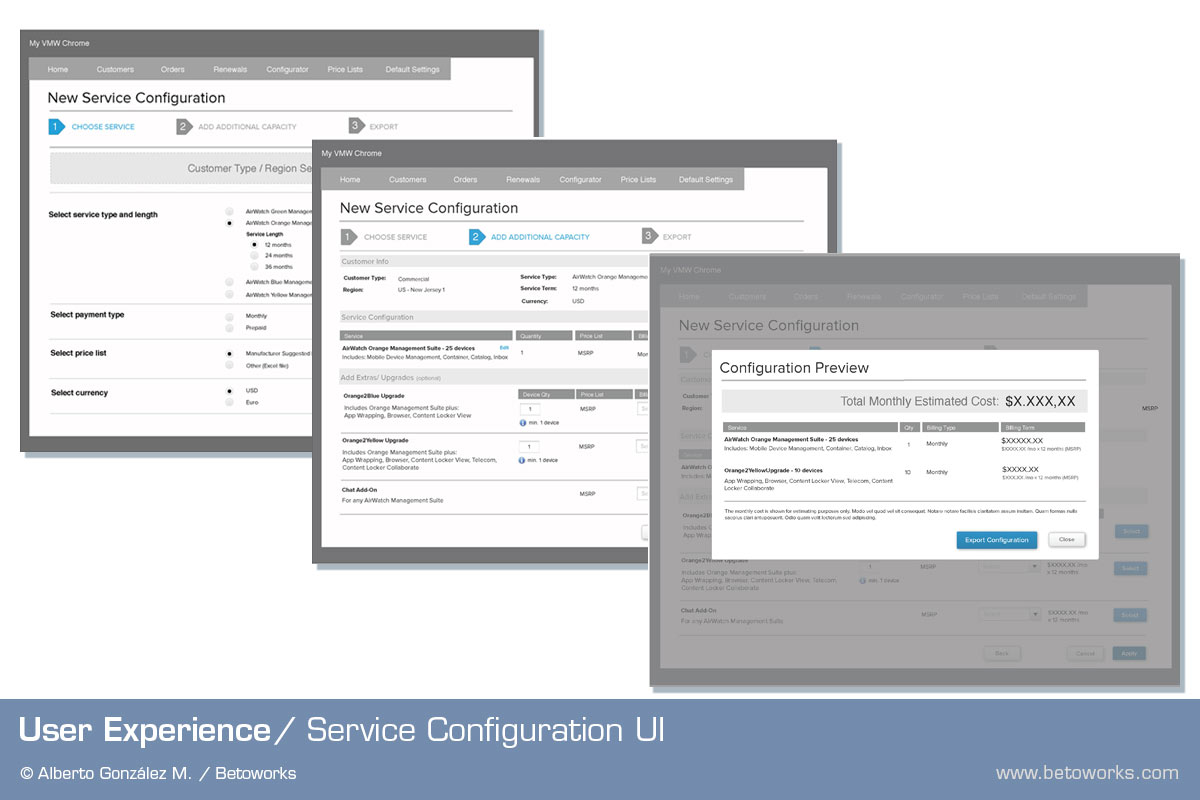
Task: Open Default Settings in the rear window menu
Action: [x=412, y=70]
